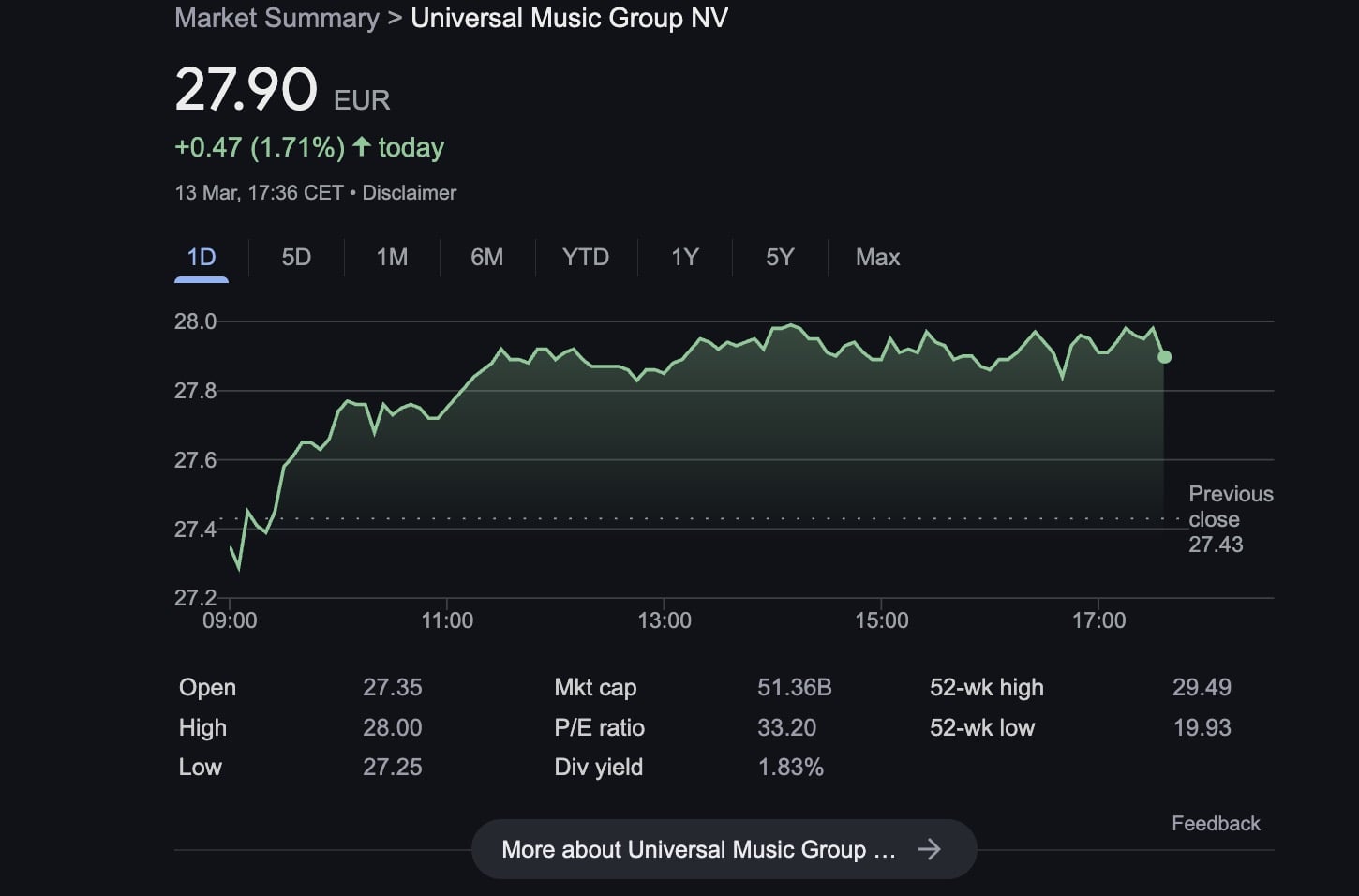The width and height of the screenshot is (1359, 896).
Task: Click the Mkt cap value 51.36B
Action: coord(794,687)
